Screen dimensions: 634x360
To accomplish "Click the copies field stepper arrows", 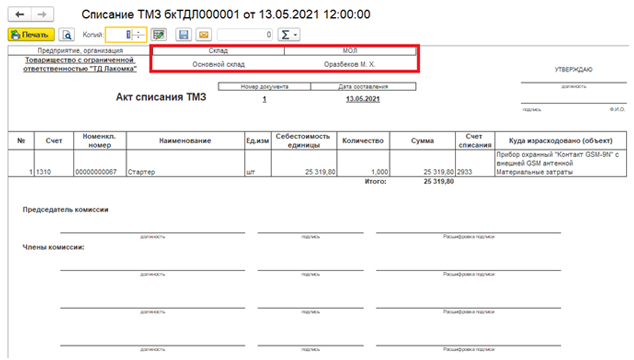I will click(x=139, y=35).
